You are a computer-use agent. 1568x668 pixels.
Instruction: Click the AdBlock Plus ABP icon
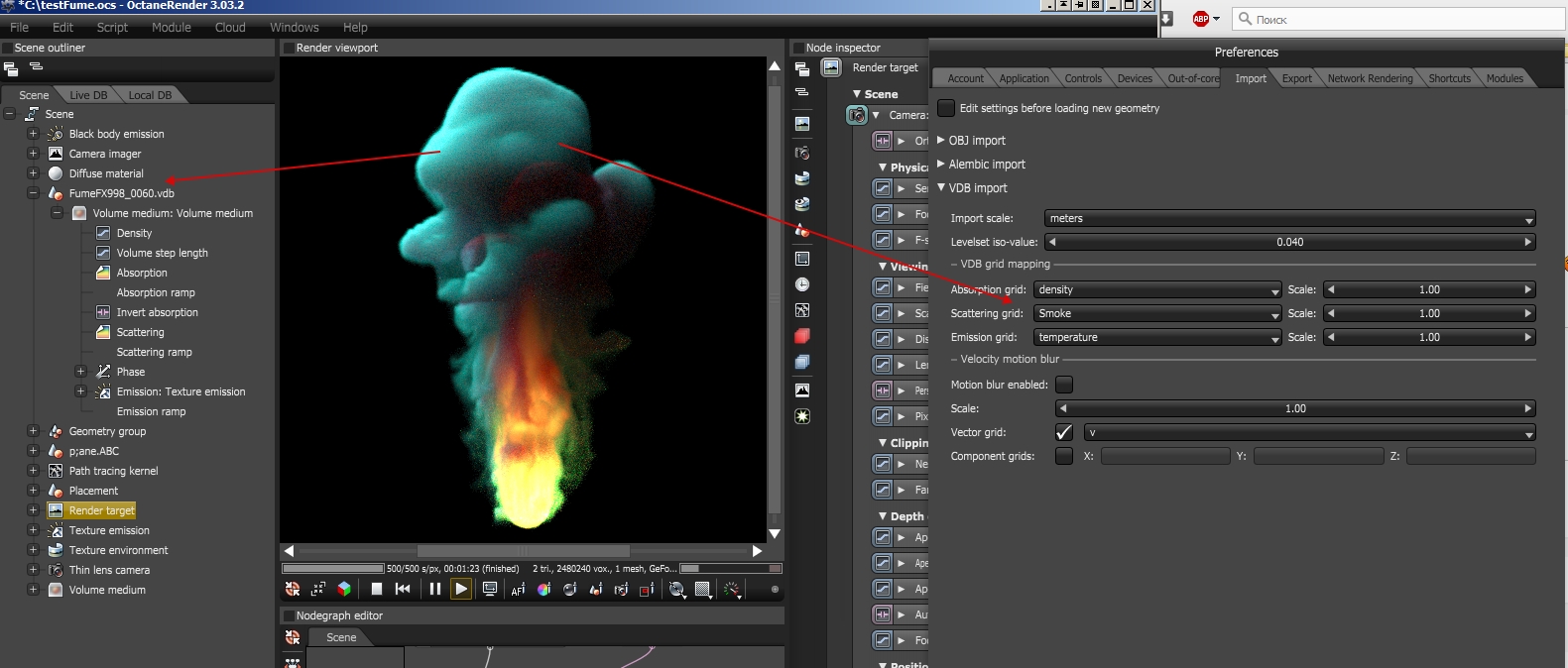(1201, 19)
